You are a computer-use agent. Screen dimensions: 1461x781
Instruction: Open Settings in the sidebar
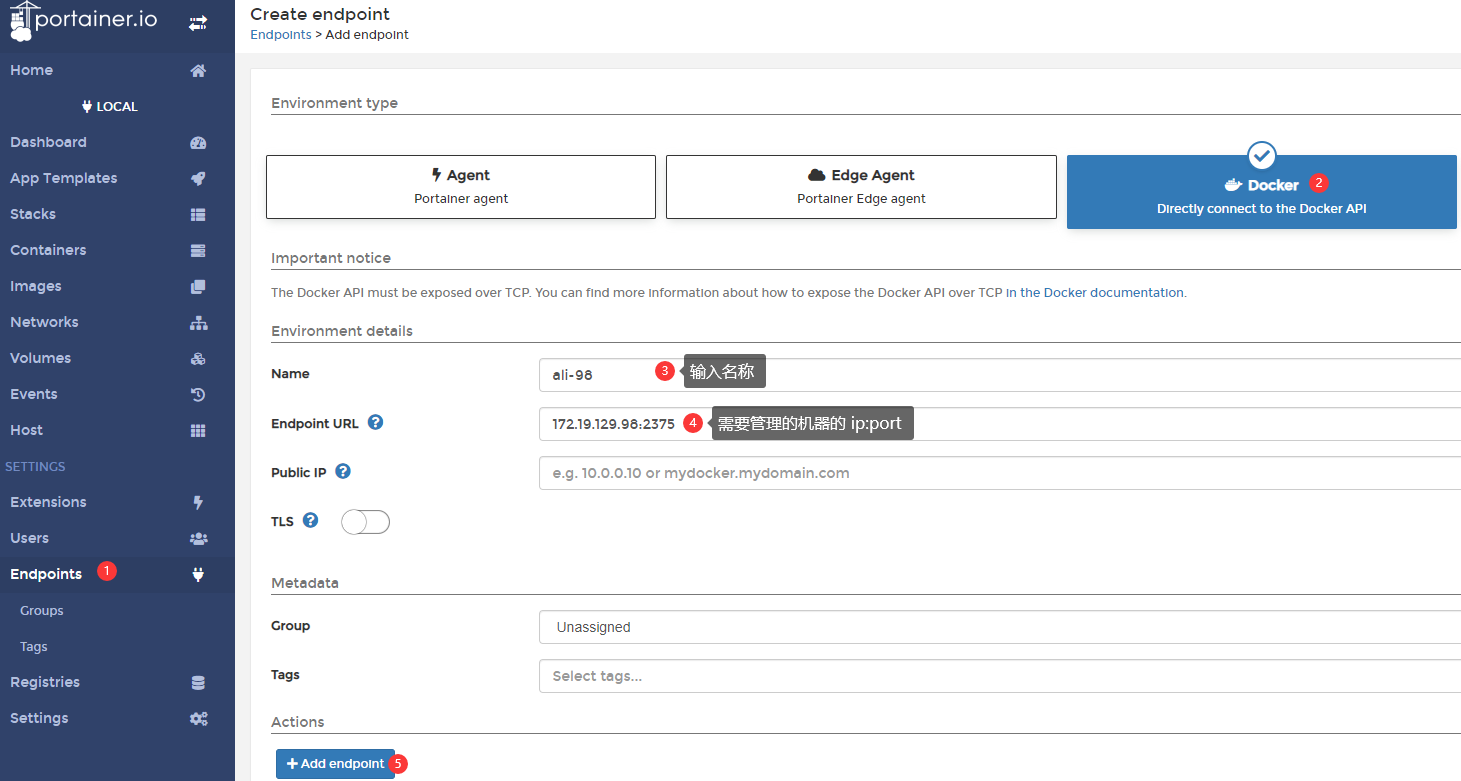click(117, 718)
